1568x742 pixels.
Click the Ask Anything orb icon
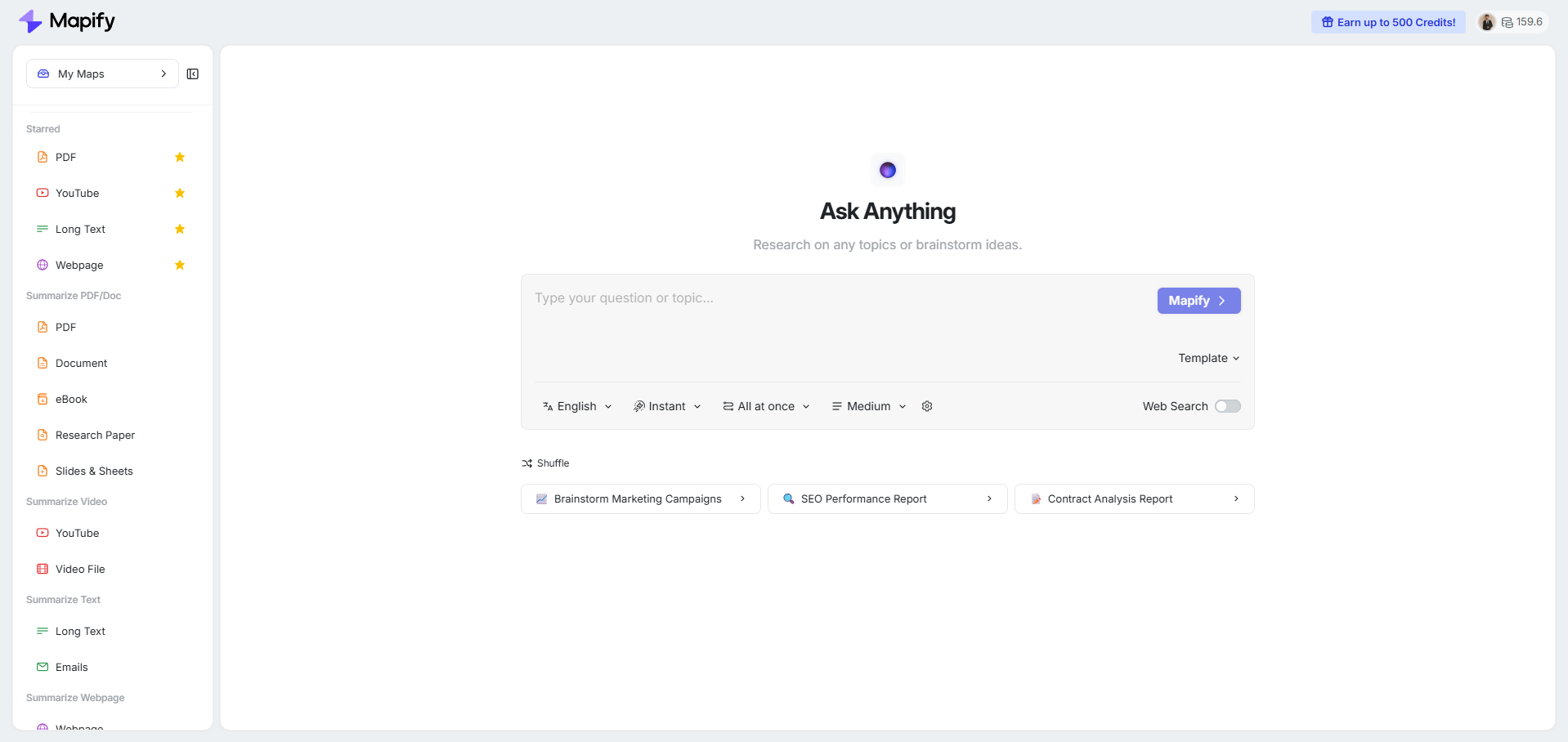(888, 170)
